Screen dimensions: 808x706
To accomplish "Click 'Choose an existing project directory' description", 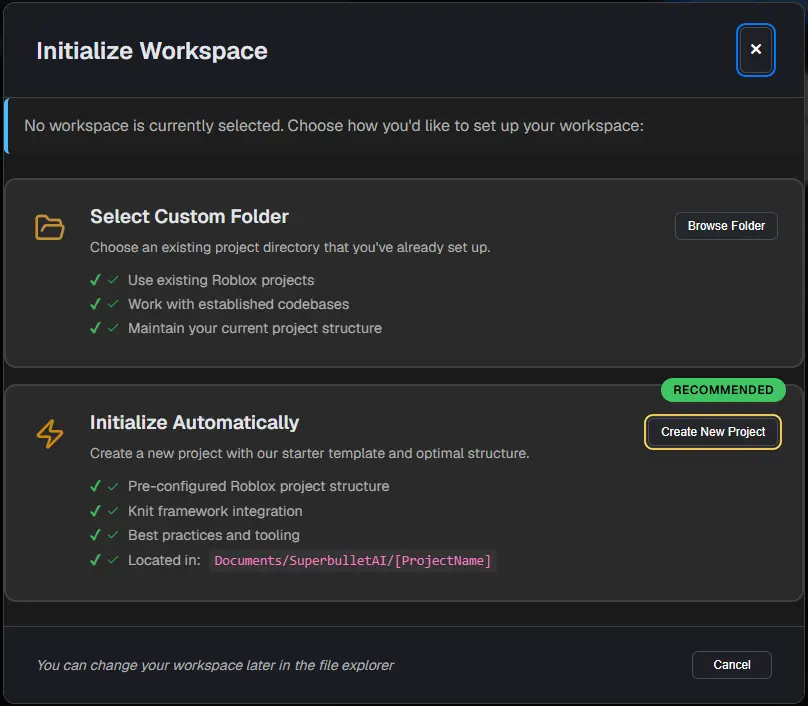I will (290, 247).
